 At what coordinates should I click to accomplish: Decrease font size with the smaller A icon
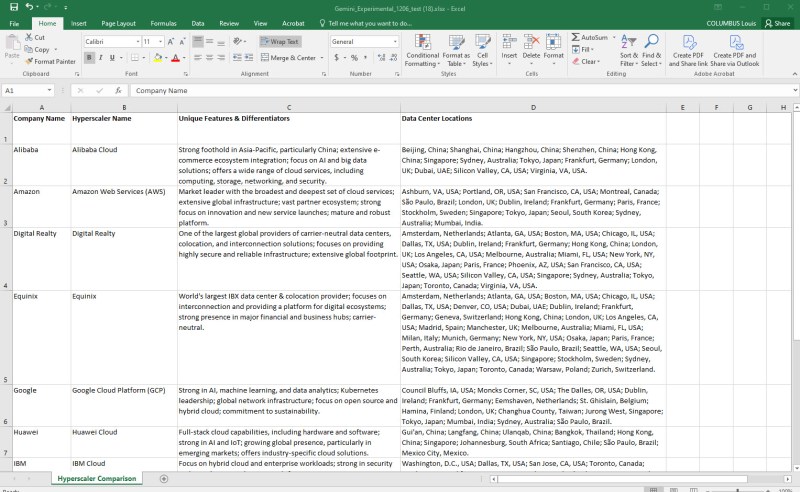(x=182, y=41)
